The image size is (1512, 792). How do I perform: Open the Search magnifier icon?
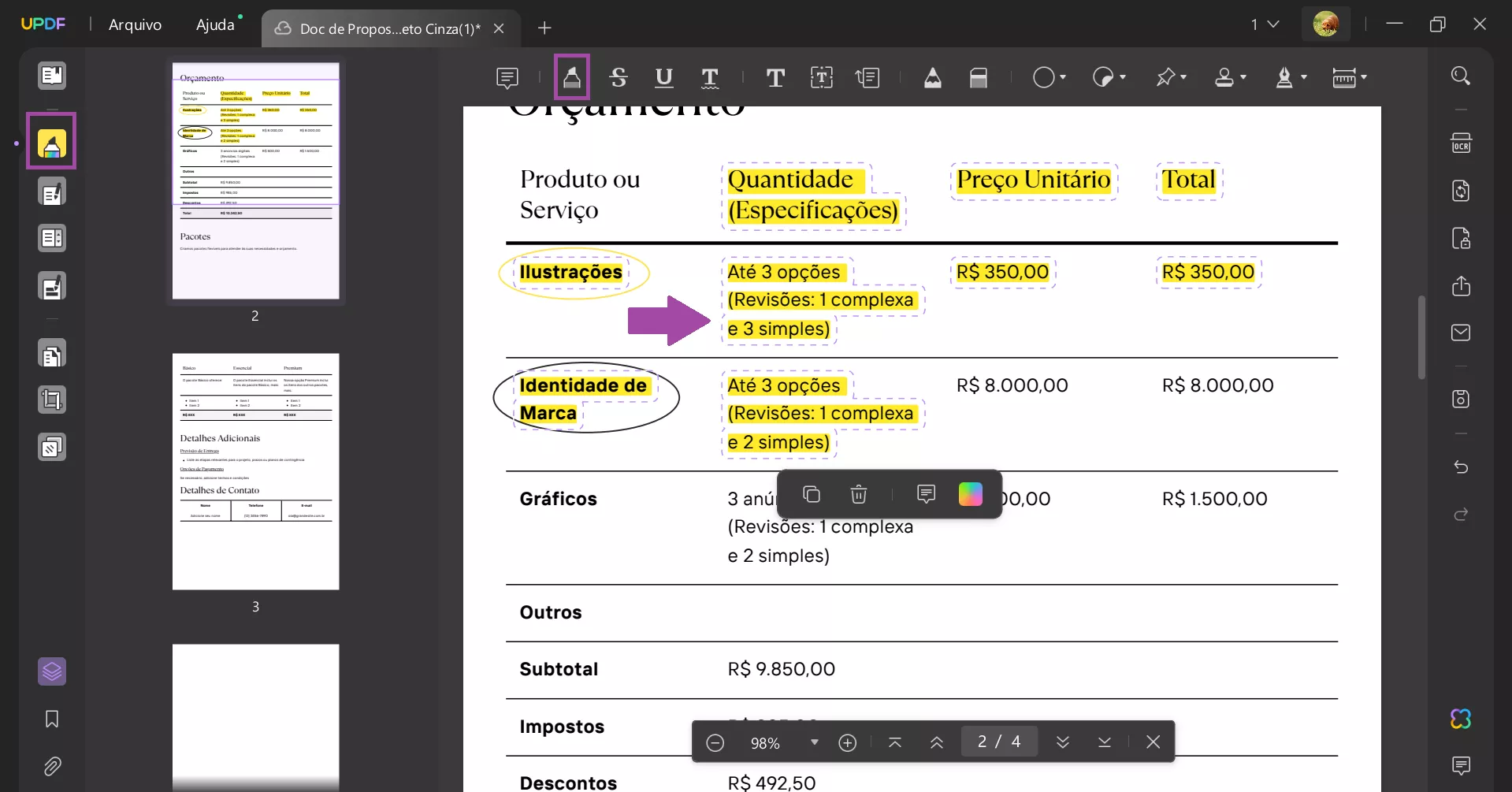click(1461, 76)
